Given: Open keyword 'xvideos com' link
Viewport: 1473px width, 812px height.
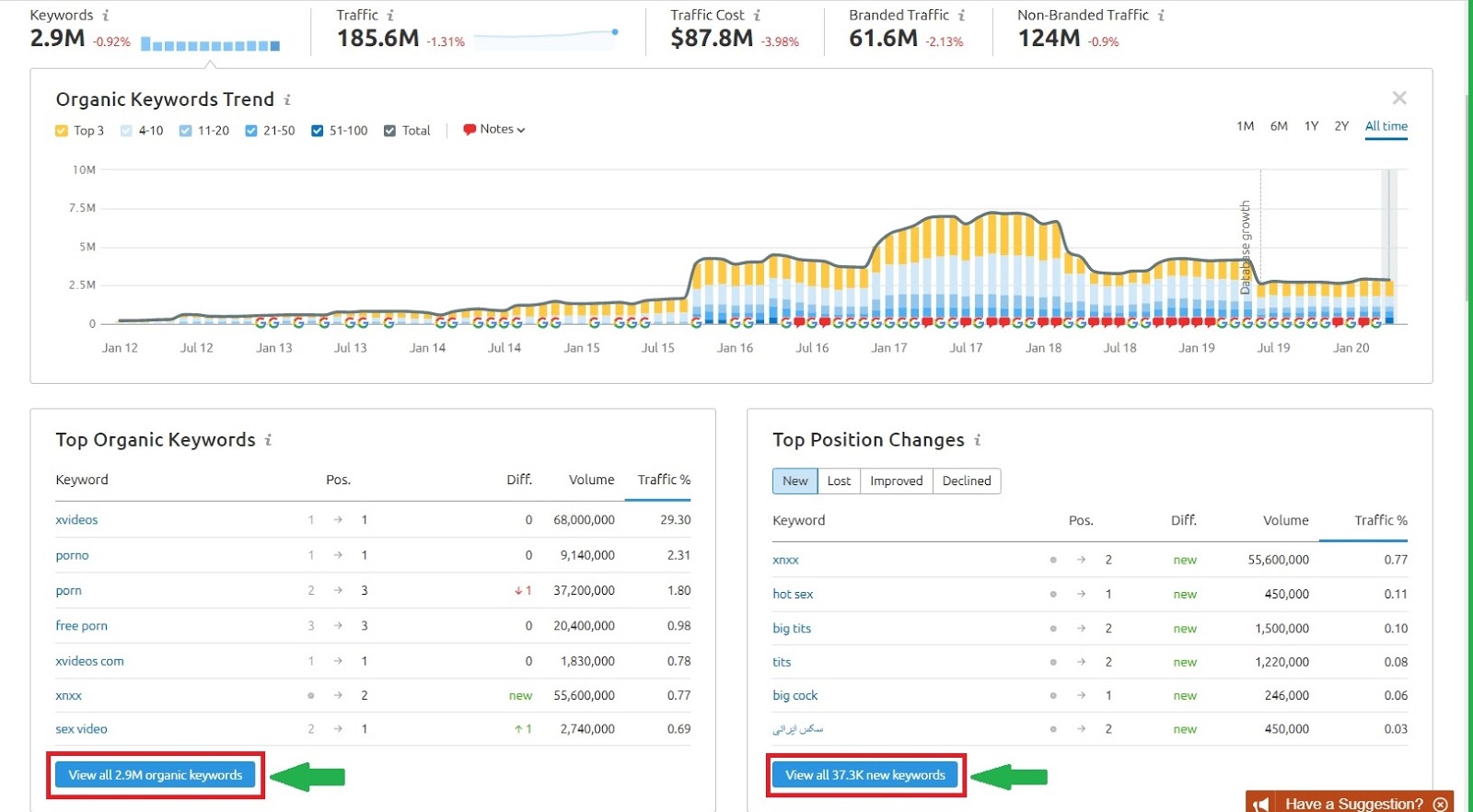Looking at the screenshot, I should coord(89,661).
